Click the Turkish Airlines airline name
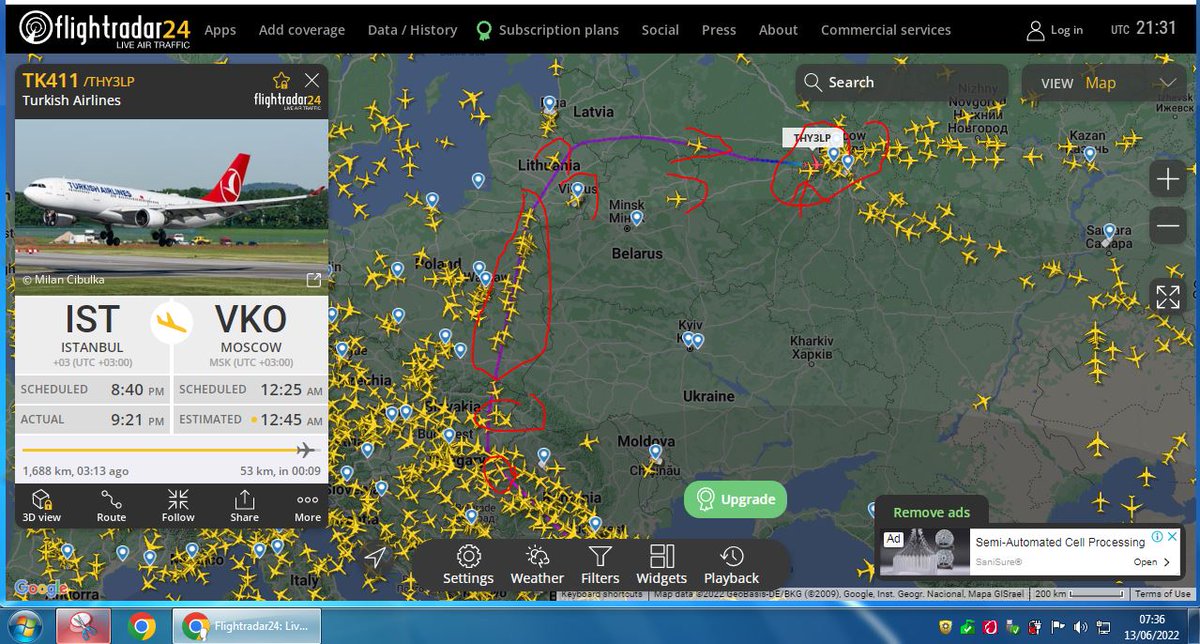Screen dimensions: 1200x644 point(71,100)
